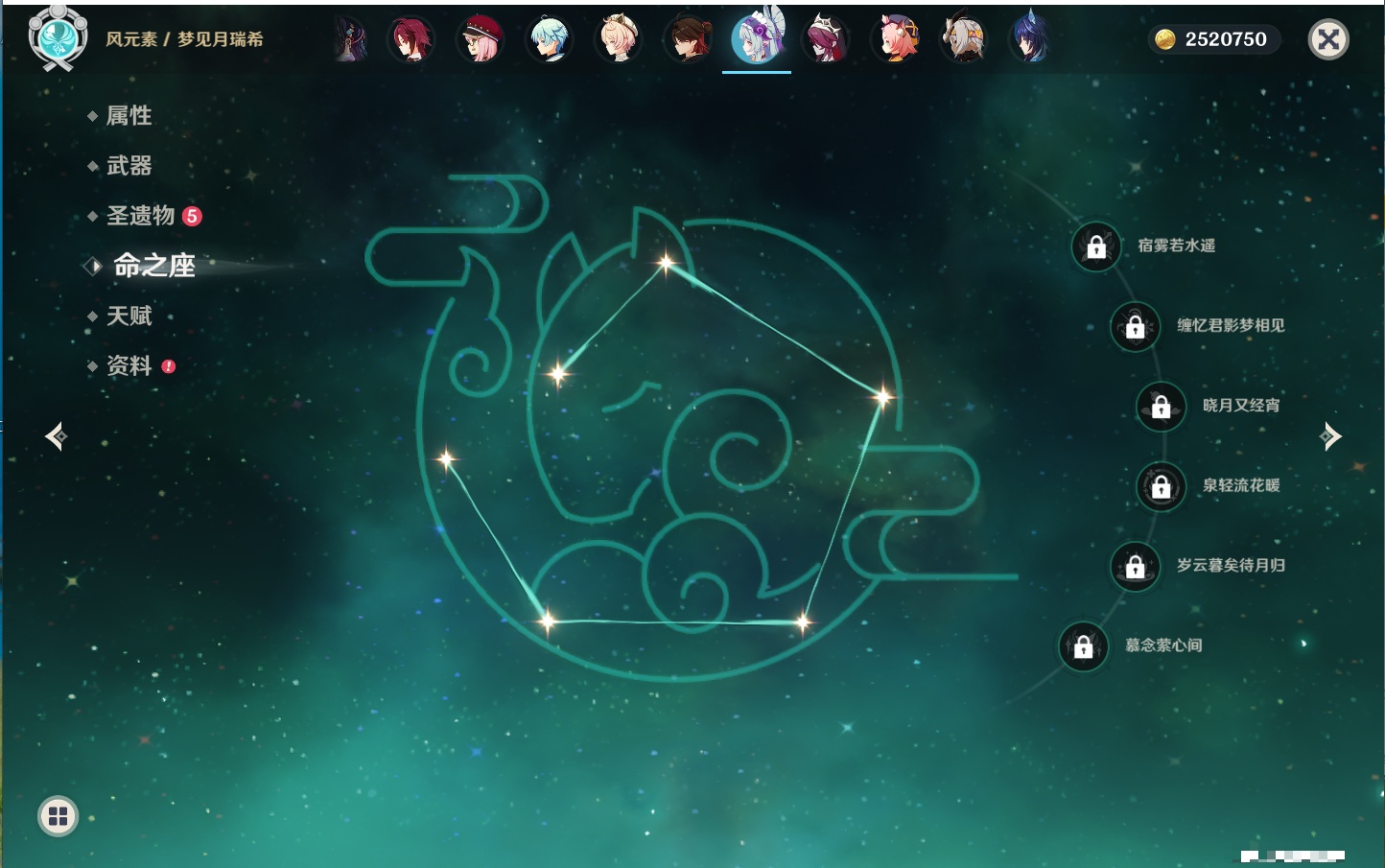Go to the next character with right arrow
Viewport: 1385px width, 868px height.
(x=1329, y=436)
